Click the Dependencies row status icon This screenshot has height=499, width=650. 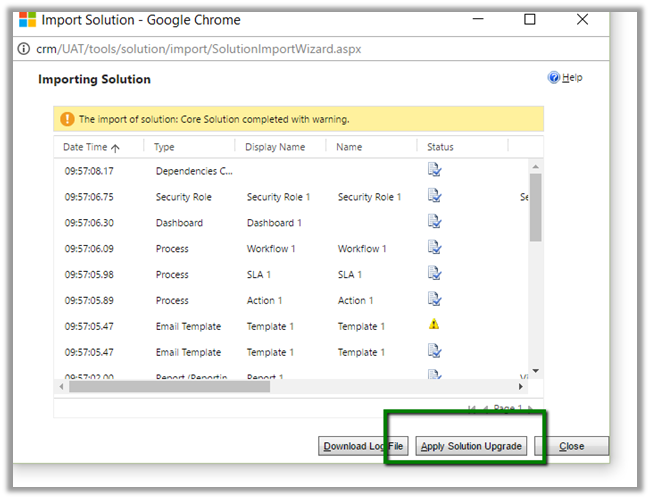435,170
